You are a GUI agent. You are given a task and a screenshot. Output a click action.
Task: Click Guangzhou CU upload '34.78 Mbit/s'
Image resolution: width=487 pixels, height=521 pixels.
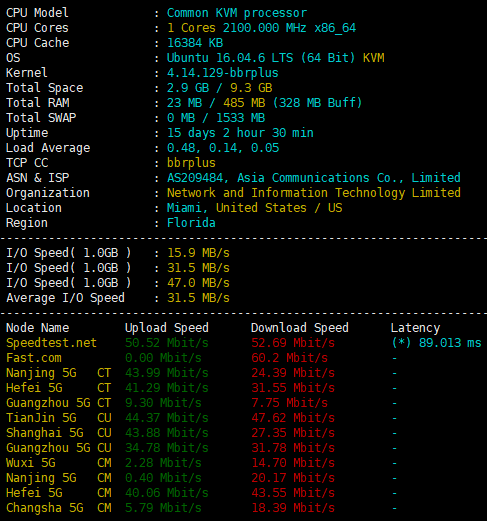click(x=167, y=448)
